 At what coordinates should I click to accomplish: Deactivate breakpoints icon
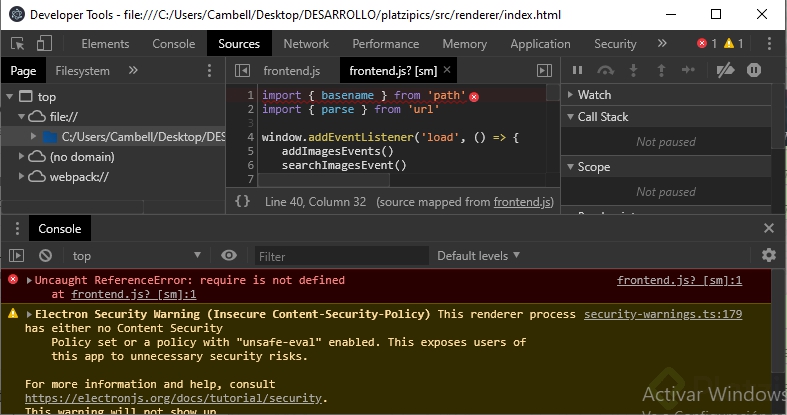click(727, 70)
